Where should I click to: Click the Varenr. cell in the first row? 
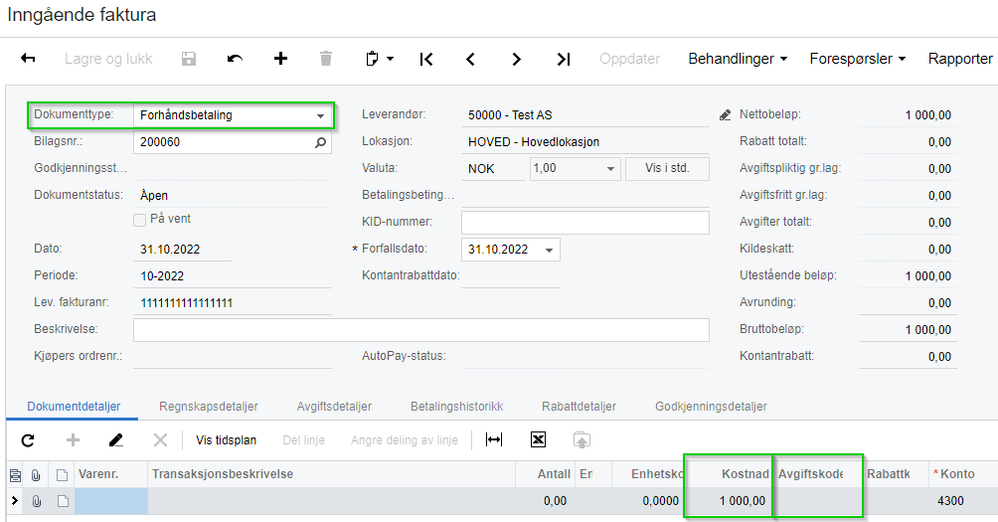coord(111,502)
